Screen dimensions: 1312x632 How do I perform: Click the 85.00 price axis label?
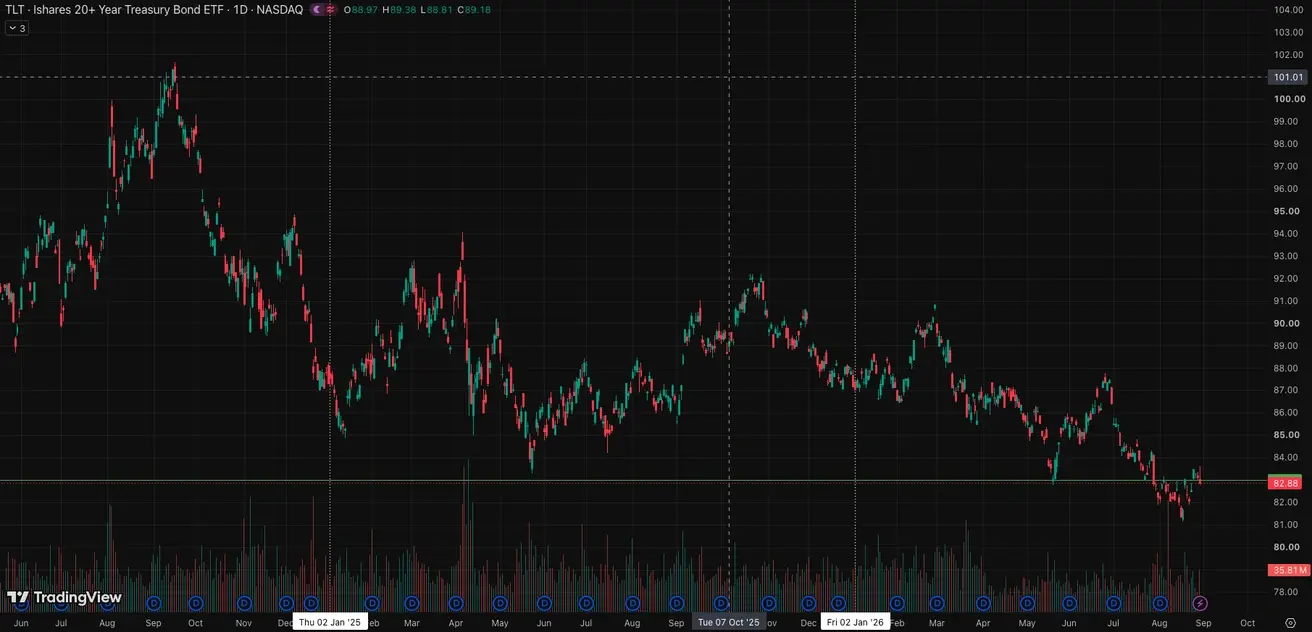coord(1288,435)
